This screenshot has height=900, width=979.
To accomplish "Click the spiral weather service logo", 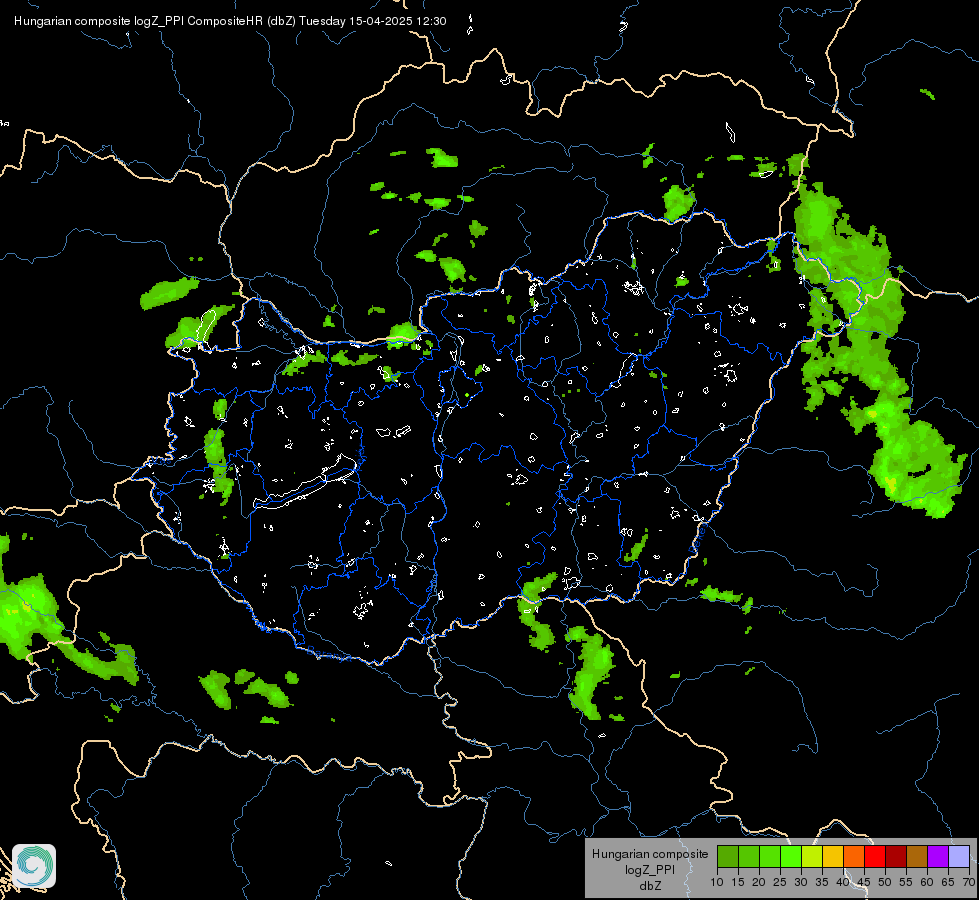I will click(x=34, y=866).
